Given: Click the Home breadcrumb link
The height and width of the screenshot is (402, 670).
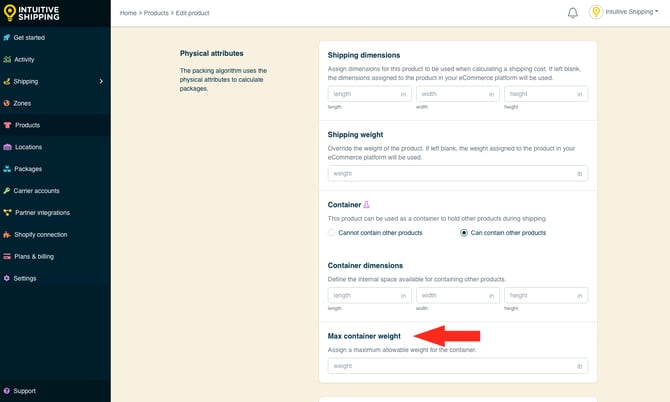Looking at the screenshot, I should click(128, 13).
